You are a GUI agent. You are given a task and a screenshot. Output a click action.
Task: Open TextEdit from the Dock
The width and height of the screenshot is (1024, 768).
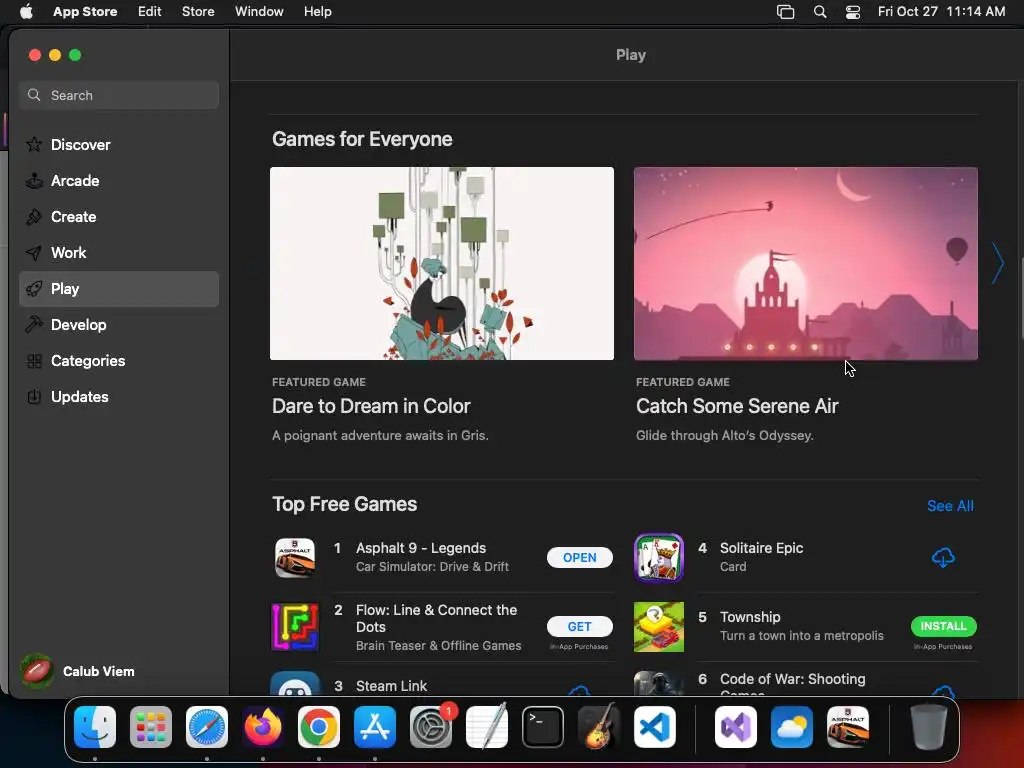(x=487, y=727)
